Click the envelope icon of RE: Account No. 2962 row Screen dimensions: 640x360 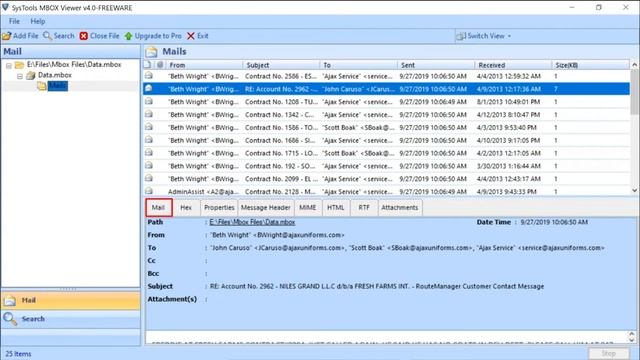149,89
